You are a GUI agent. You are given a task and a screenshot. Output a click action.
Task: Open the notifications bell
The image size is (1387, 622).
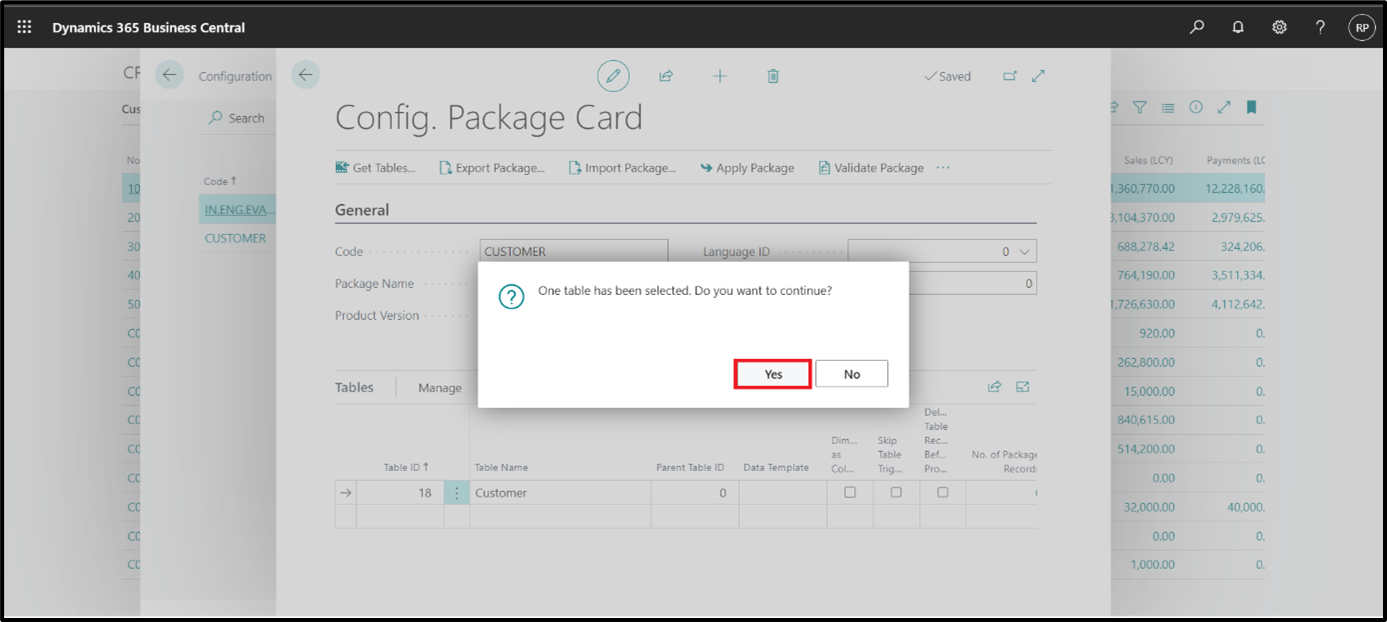coord(1238,27)
